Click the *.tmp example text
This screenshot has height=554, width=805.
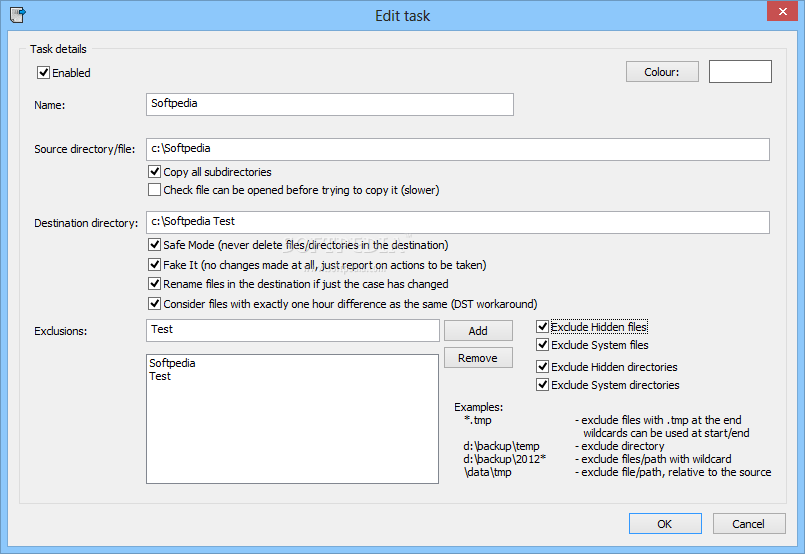coord(477,420)
